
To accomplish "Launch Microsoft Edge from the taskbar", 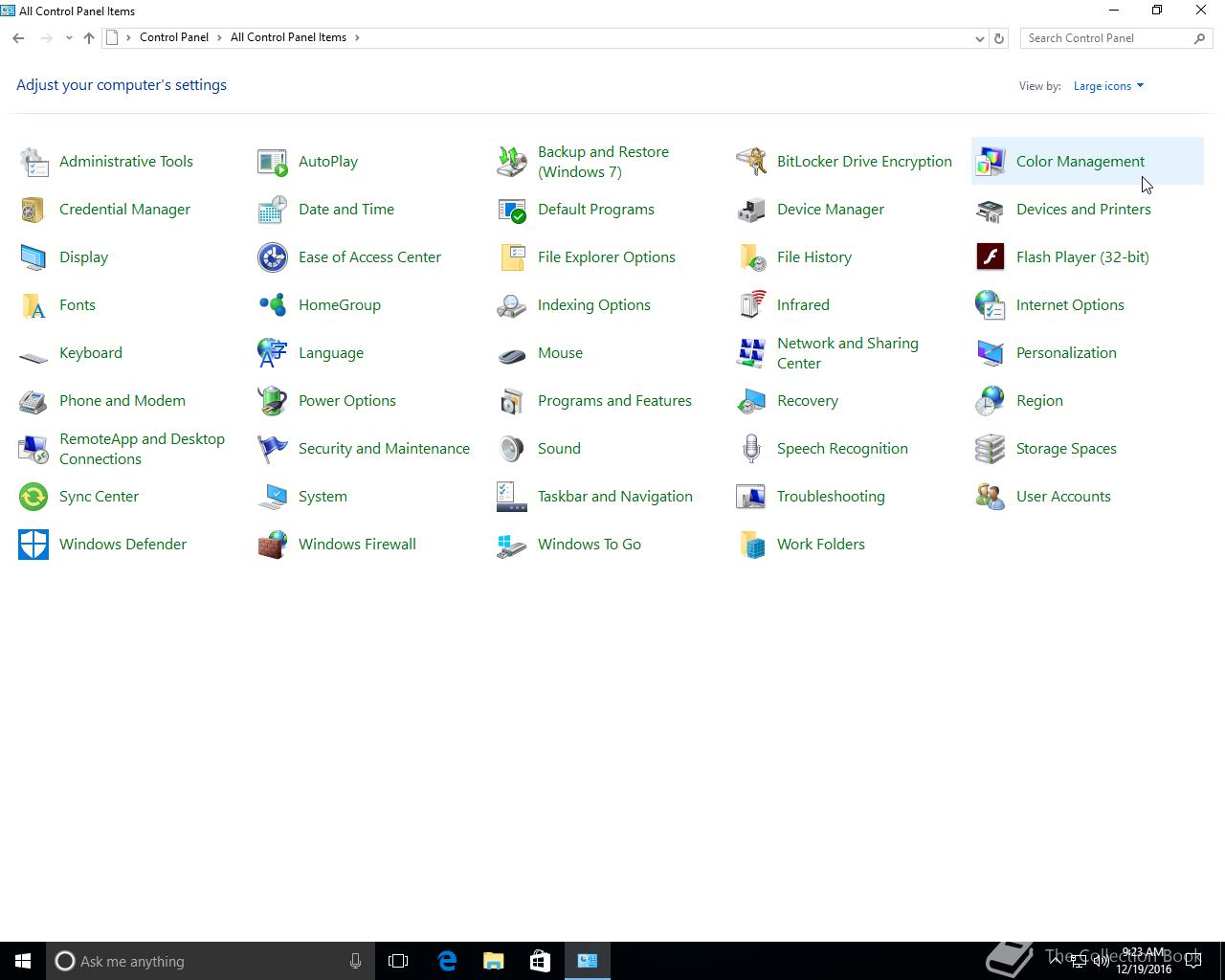I will 446,961.
